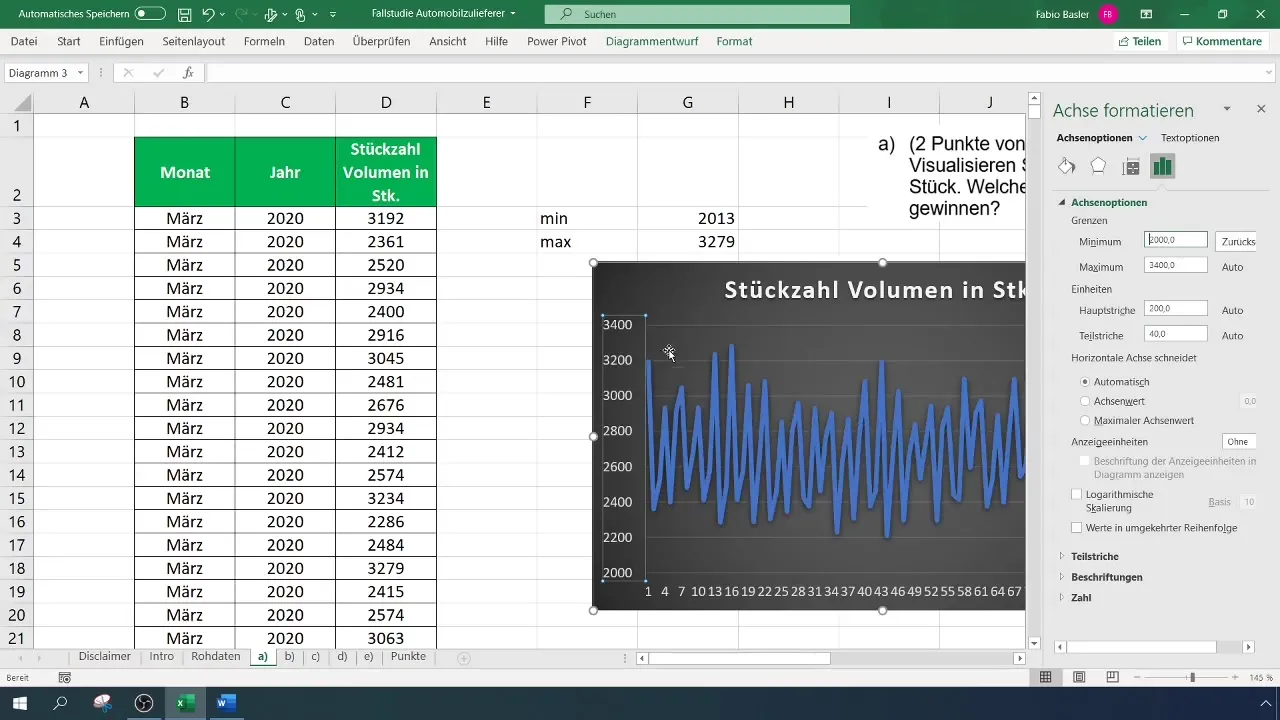
Task: Click cell containing 3279 in column G
Action: click(688, 242)
